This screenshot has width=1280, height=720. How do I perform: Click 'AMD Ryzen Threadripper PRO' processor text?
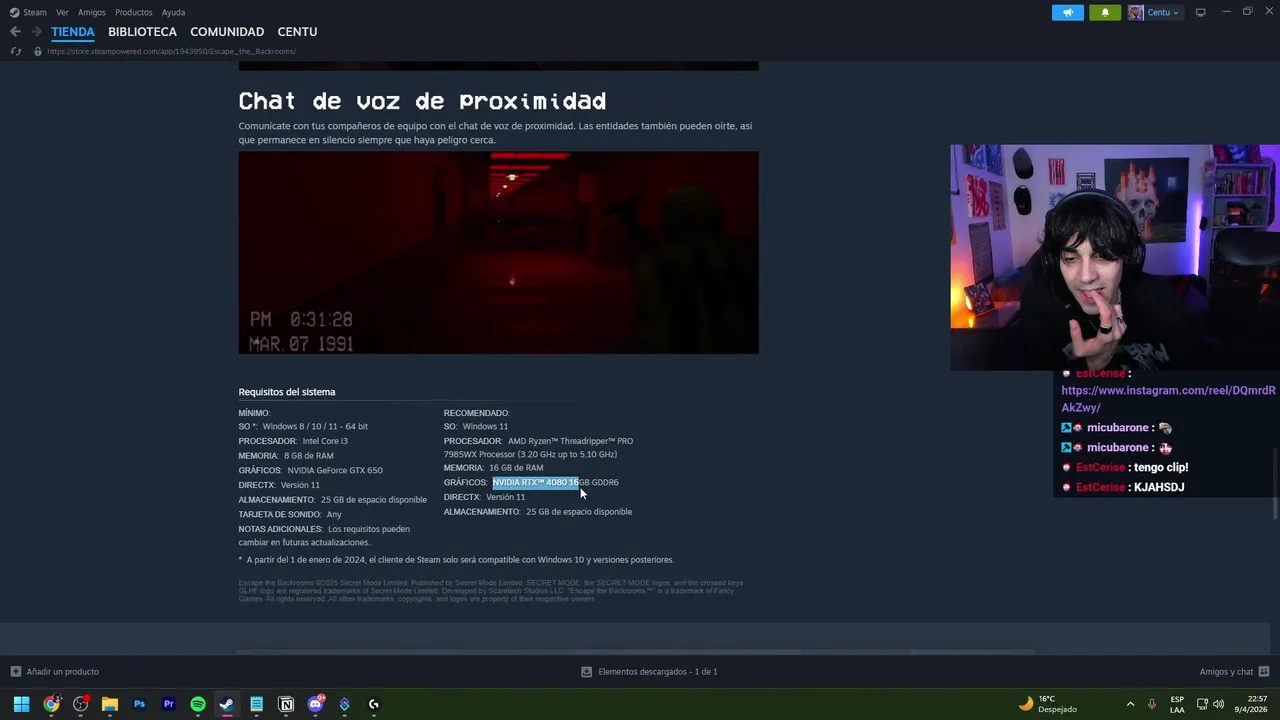(x=570, y=441)
